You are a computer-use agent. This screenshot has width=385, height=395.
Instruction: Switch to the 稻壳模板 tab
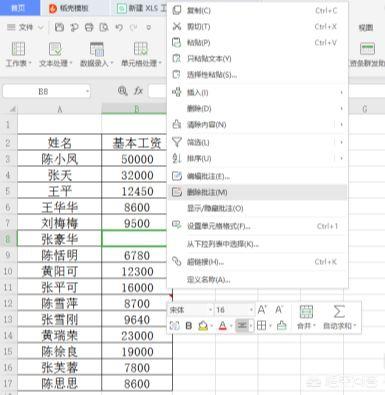click(x=74, y=8)
